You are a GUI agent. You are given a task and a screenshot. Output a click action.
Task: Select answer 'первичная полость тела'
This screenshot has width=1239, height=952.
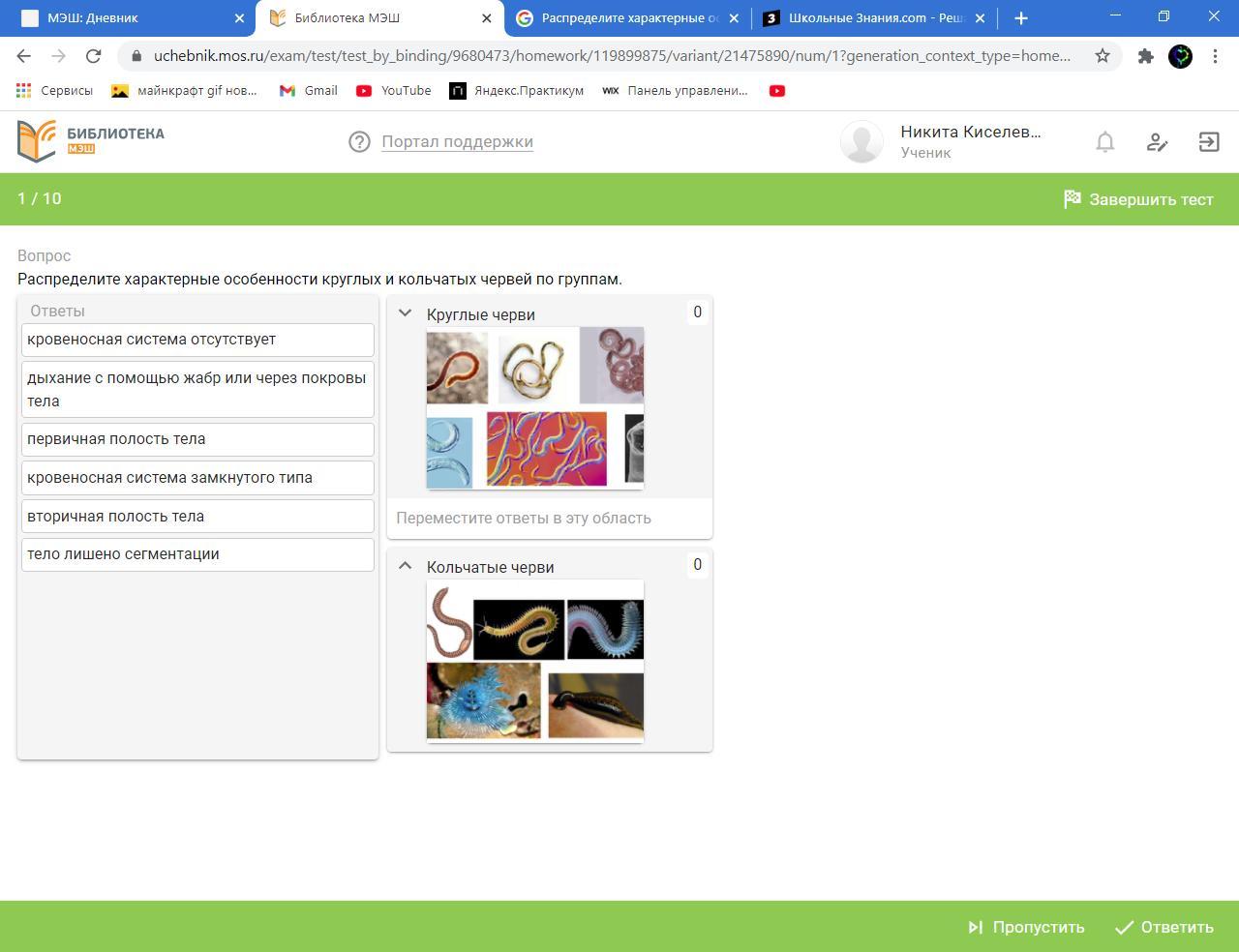(x=197, y=439)
